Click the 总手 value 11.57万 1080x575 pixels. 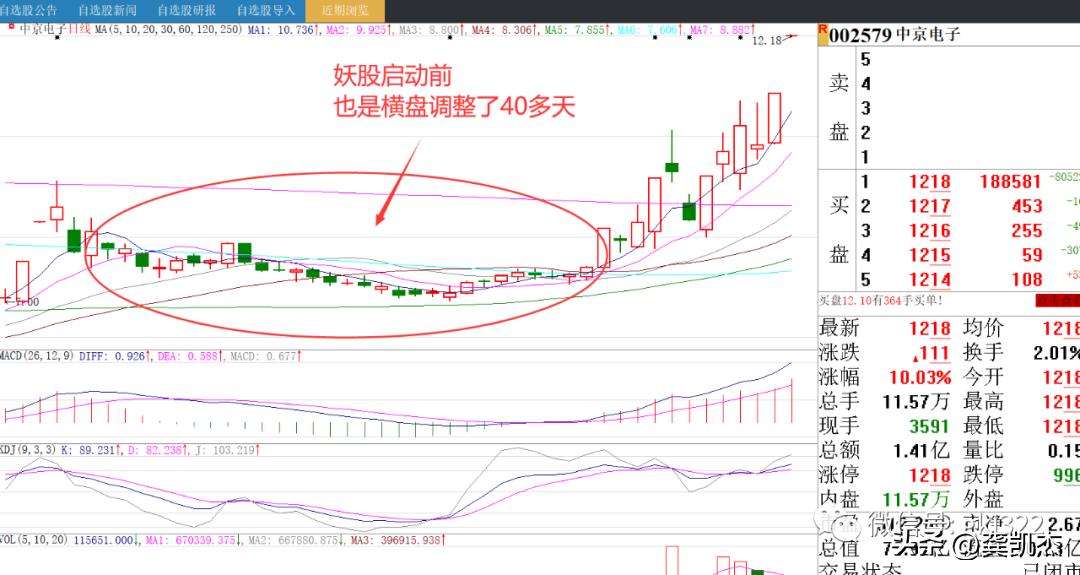click(915, 401)
